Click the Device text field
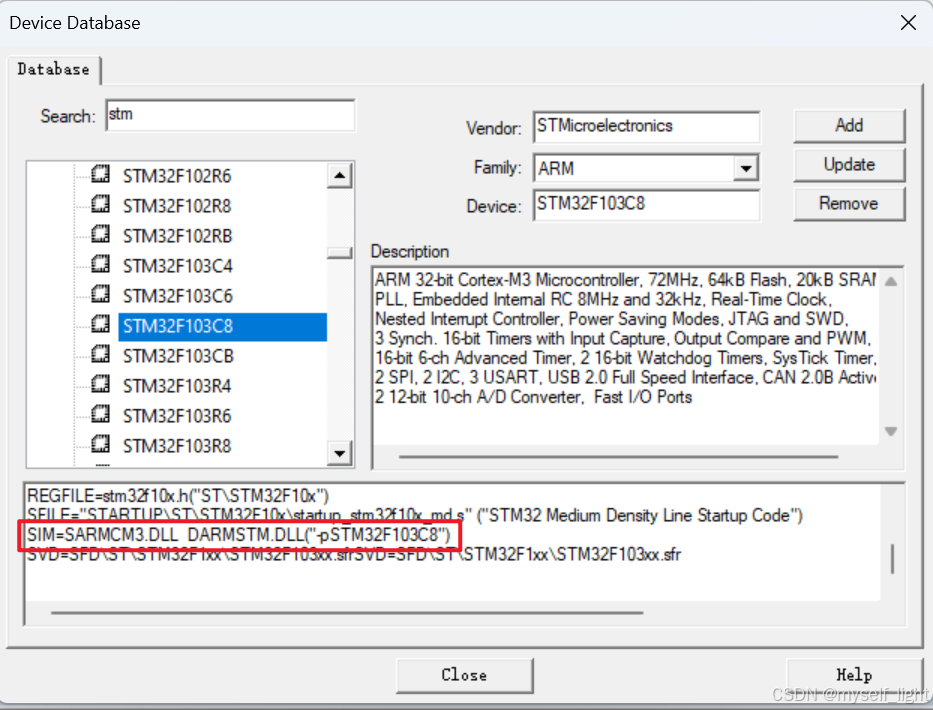Image resolution: width=933 pixels, height=710 pixels. (x=647, y=205)
